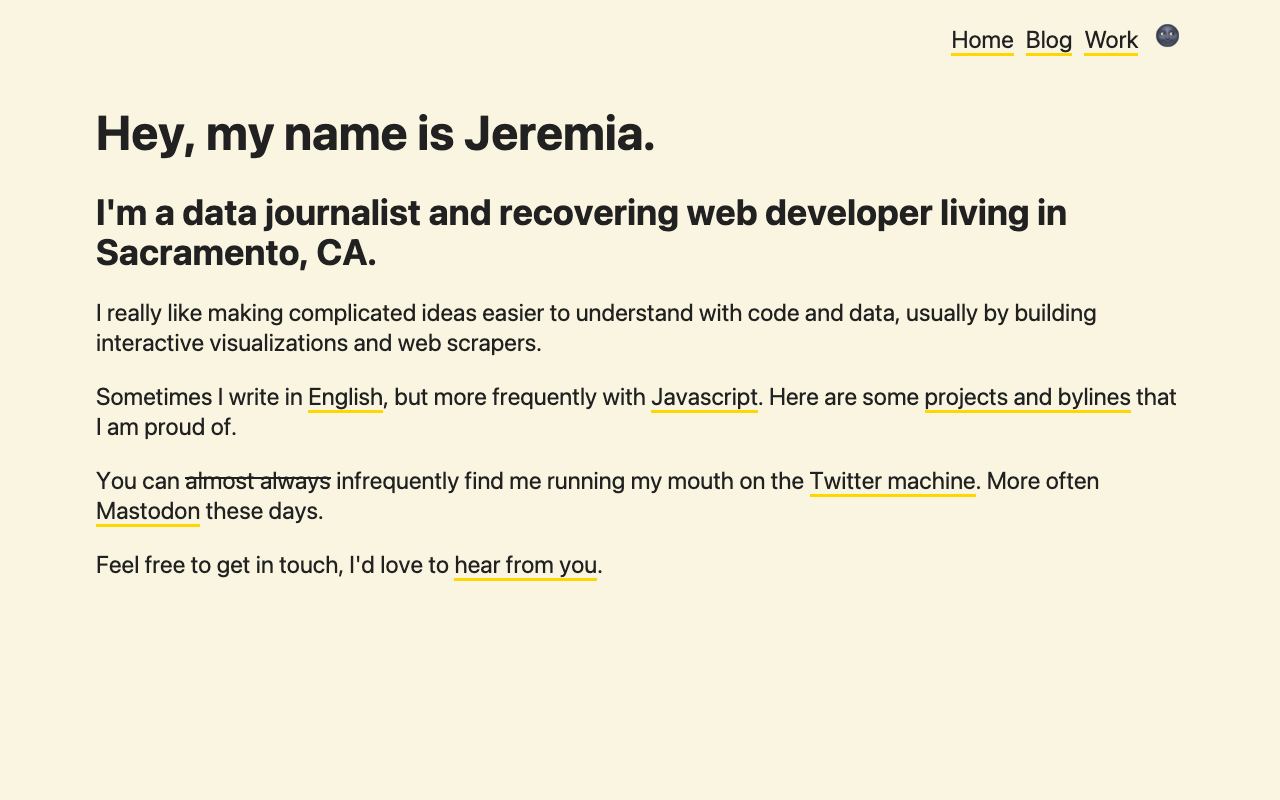Toggle dark mode with the moon icon
The height and width of the screenshot is (800, 1280).
pos(1167,36)
